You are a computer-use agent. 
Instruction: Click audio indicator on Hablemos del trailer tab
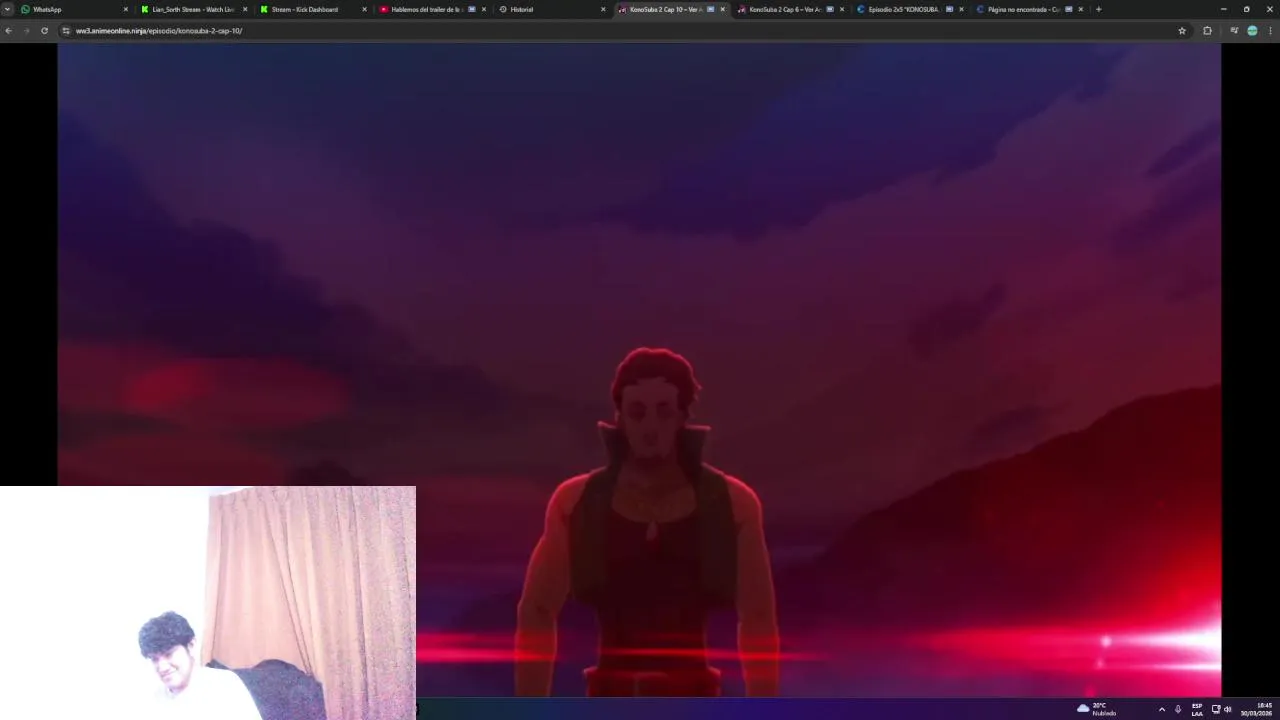472,9
